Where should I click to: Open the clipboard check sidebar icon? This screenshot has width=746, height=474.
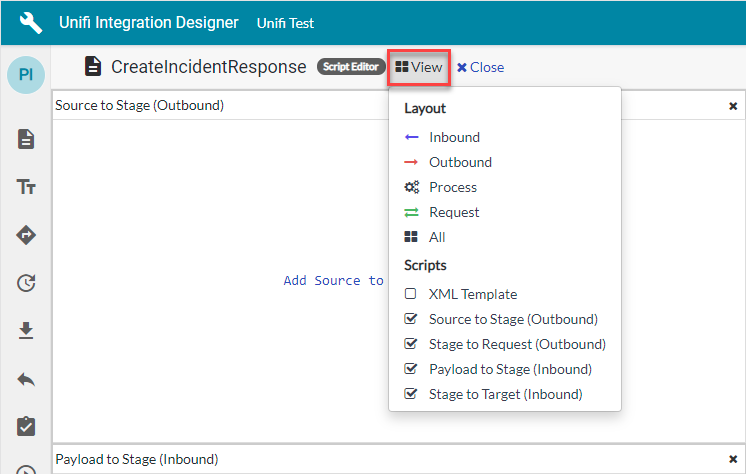pyautogui.click(x=26, y=427)
